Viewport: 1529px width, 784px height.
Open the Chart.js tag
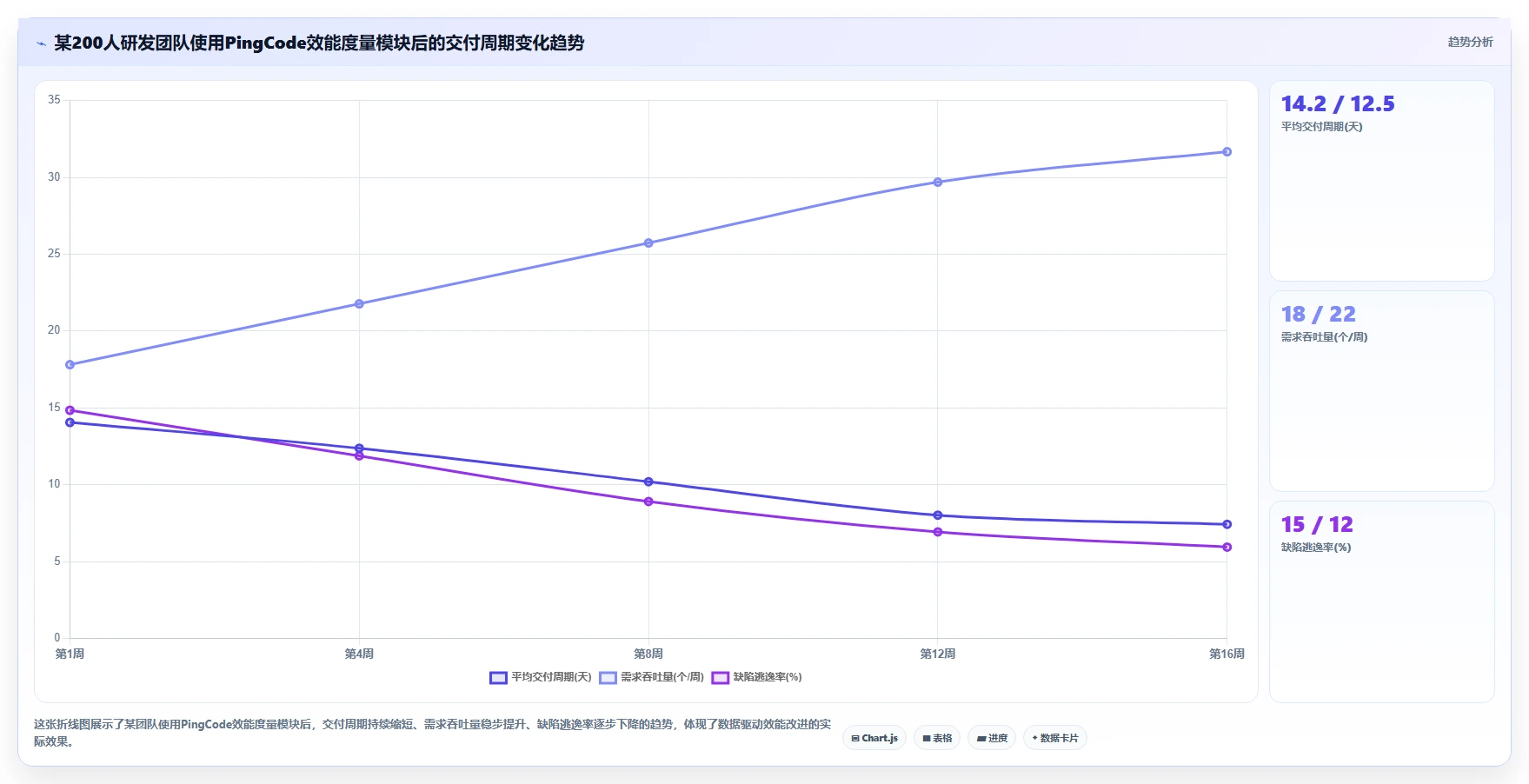pyautogui.click(x=874, y=738)
